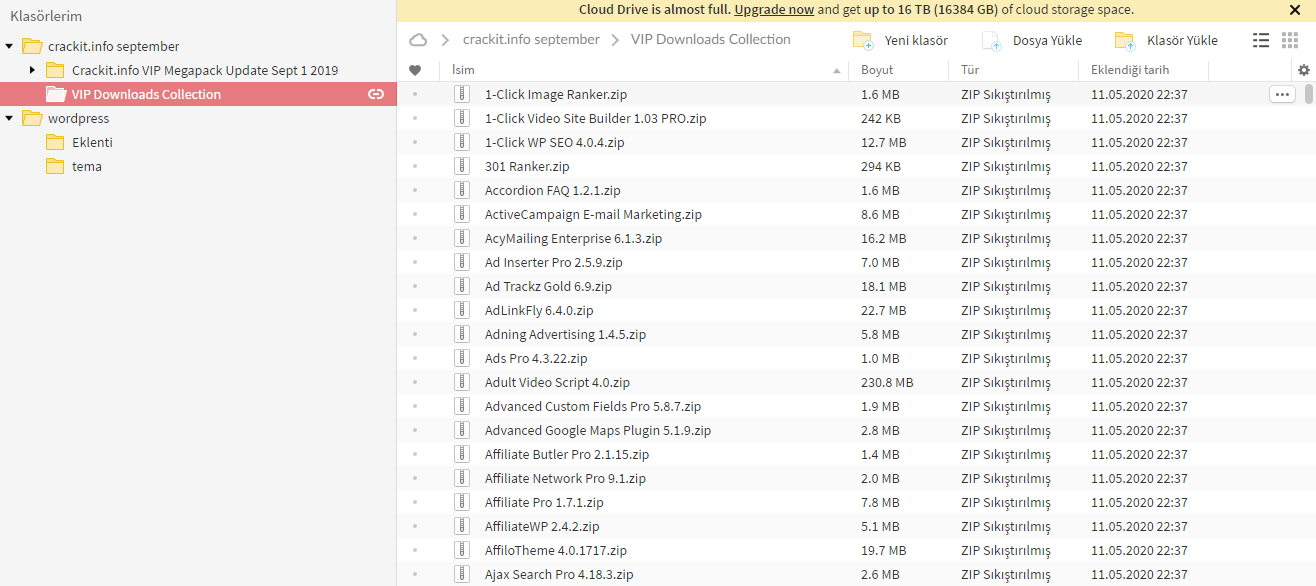Close the Cloud Drive almost full banner
The height and width of the screenshot is (586, 1316).
point(1295,10)
